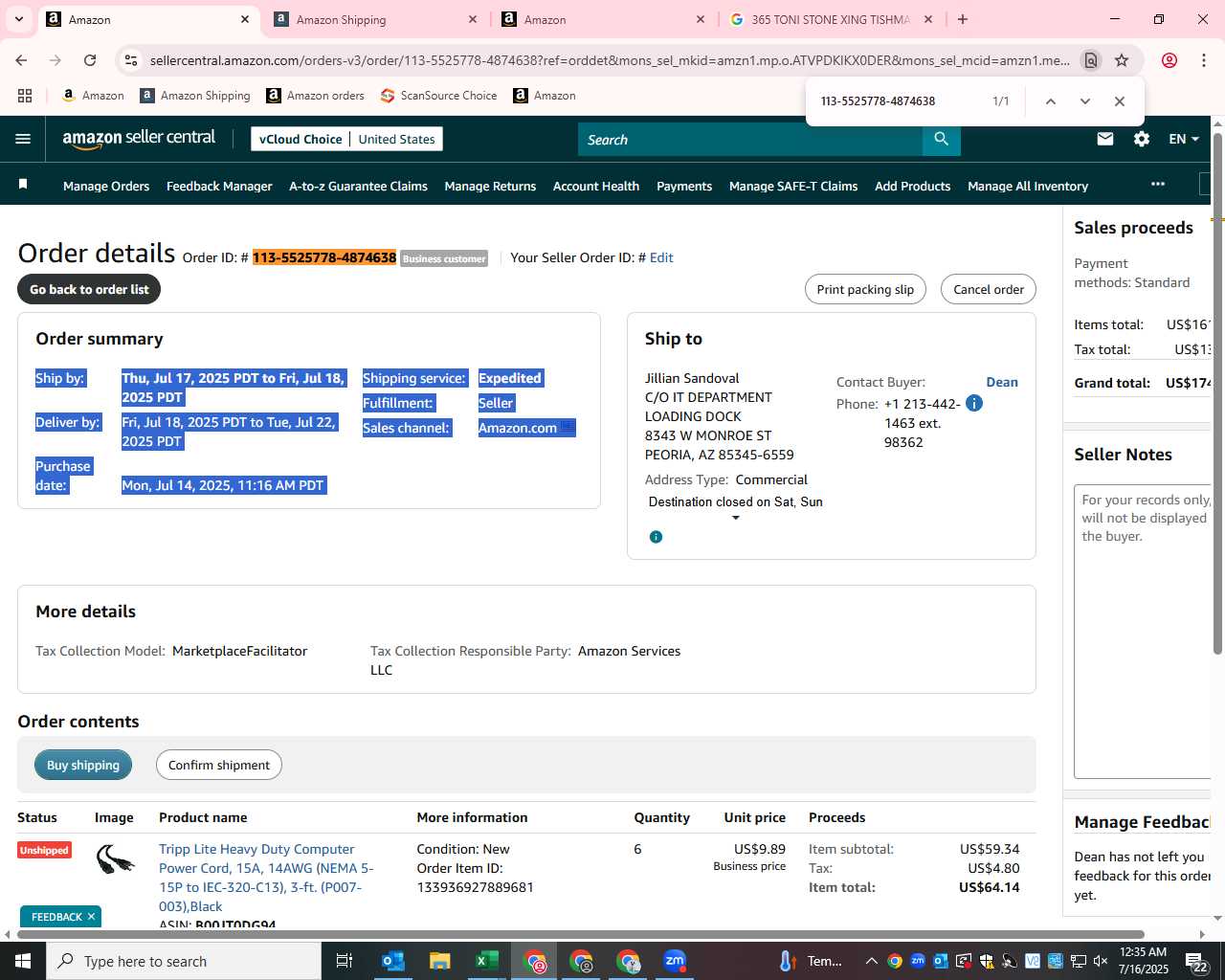Click in the Seller Notes text area

point(1143,632)
